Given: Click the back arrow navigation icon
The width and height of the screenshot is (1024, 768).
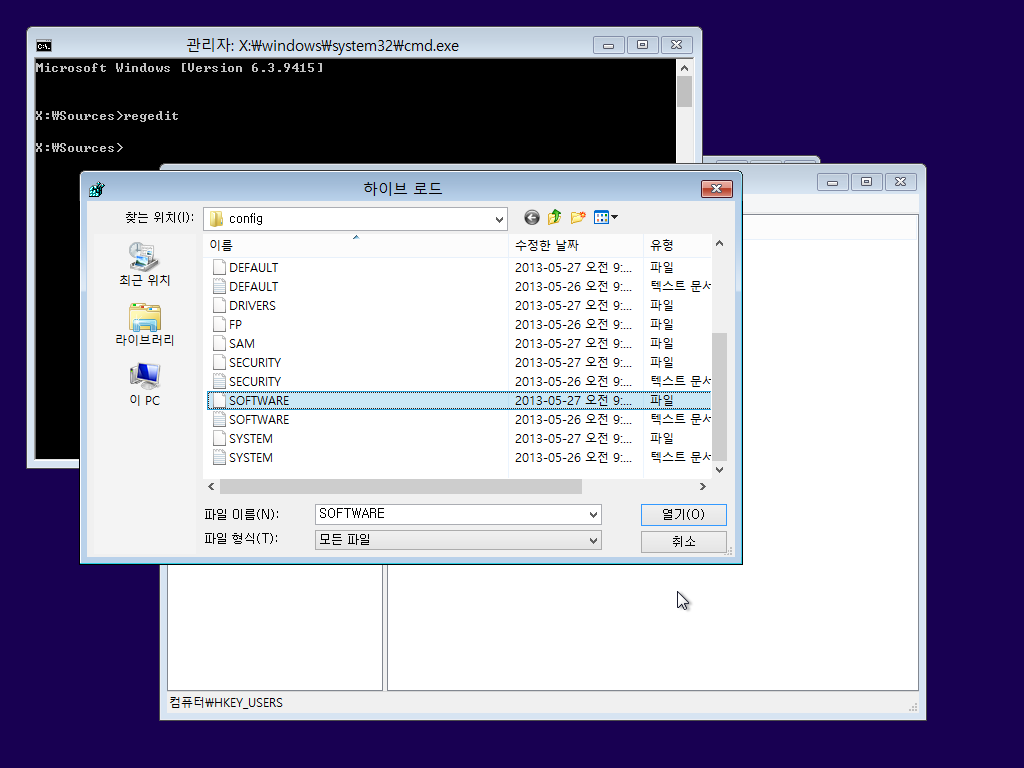Looking at the screenshot, I should 532,217.
